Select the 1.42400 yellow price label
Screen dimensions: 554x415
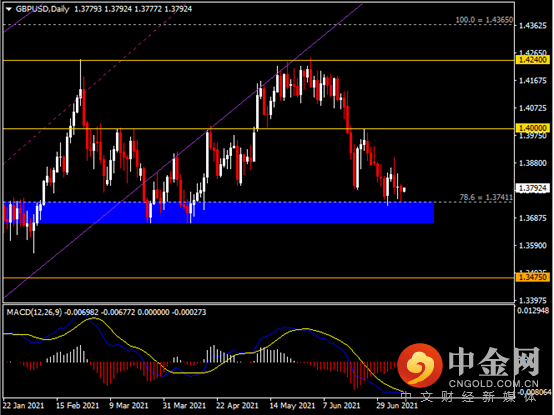tap(532, 60)
